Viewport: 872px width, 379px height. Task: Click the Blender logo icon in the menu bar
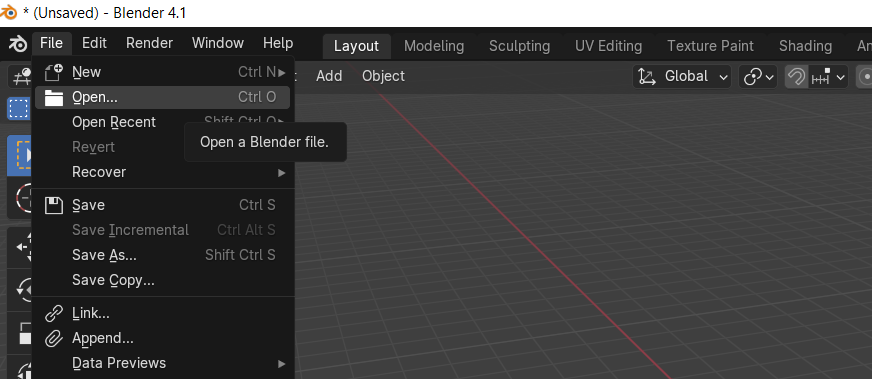tap(17, 44)
